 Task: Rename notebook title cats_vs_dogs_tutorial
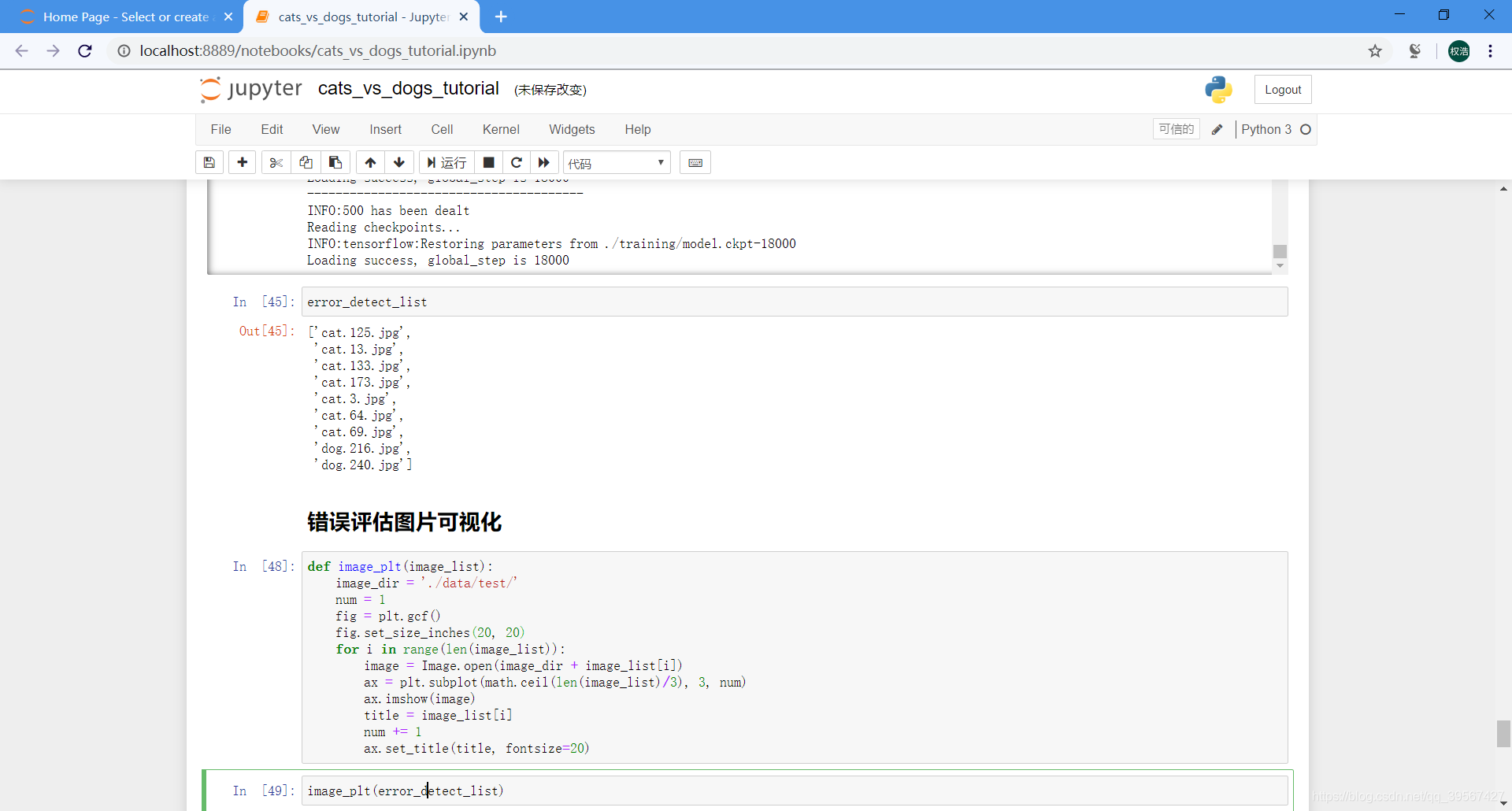tap(409, 89)
